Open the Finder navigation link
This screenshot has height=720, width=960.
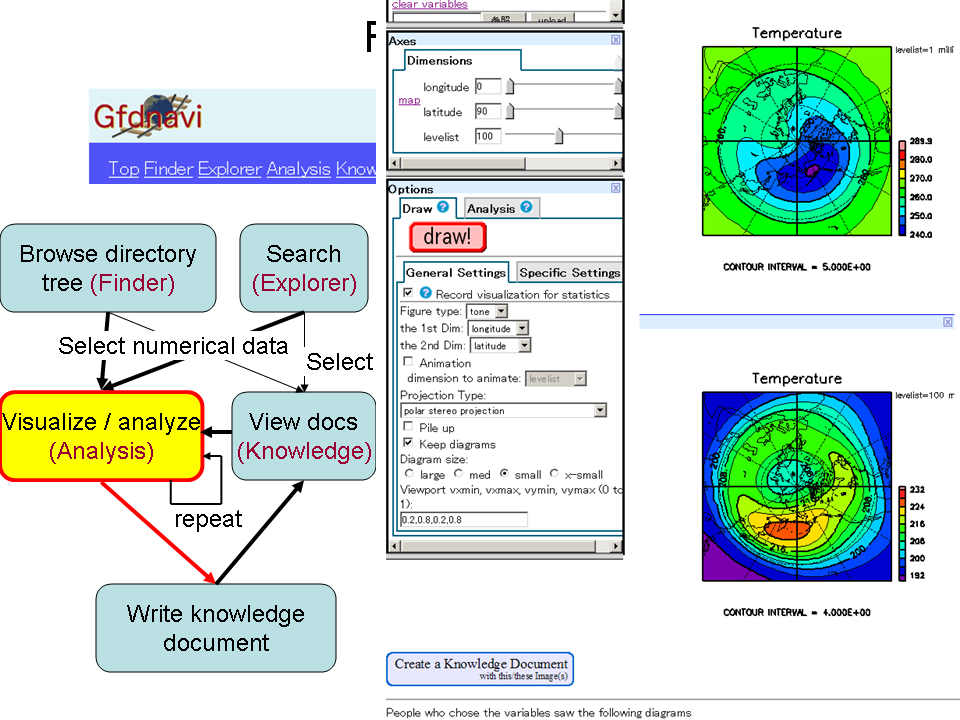tap(168, 168)
